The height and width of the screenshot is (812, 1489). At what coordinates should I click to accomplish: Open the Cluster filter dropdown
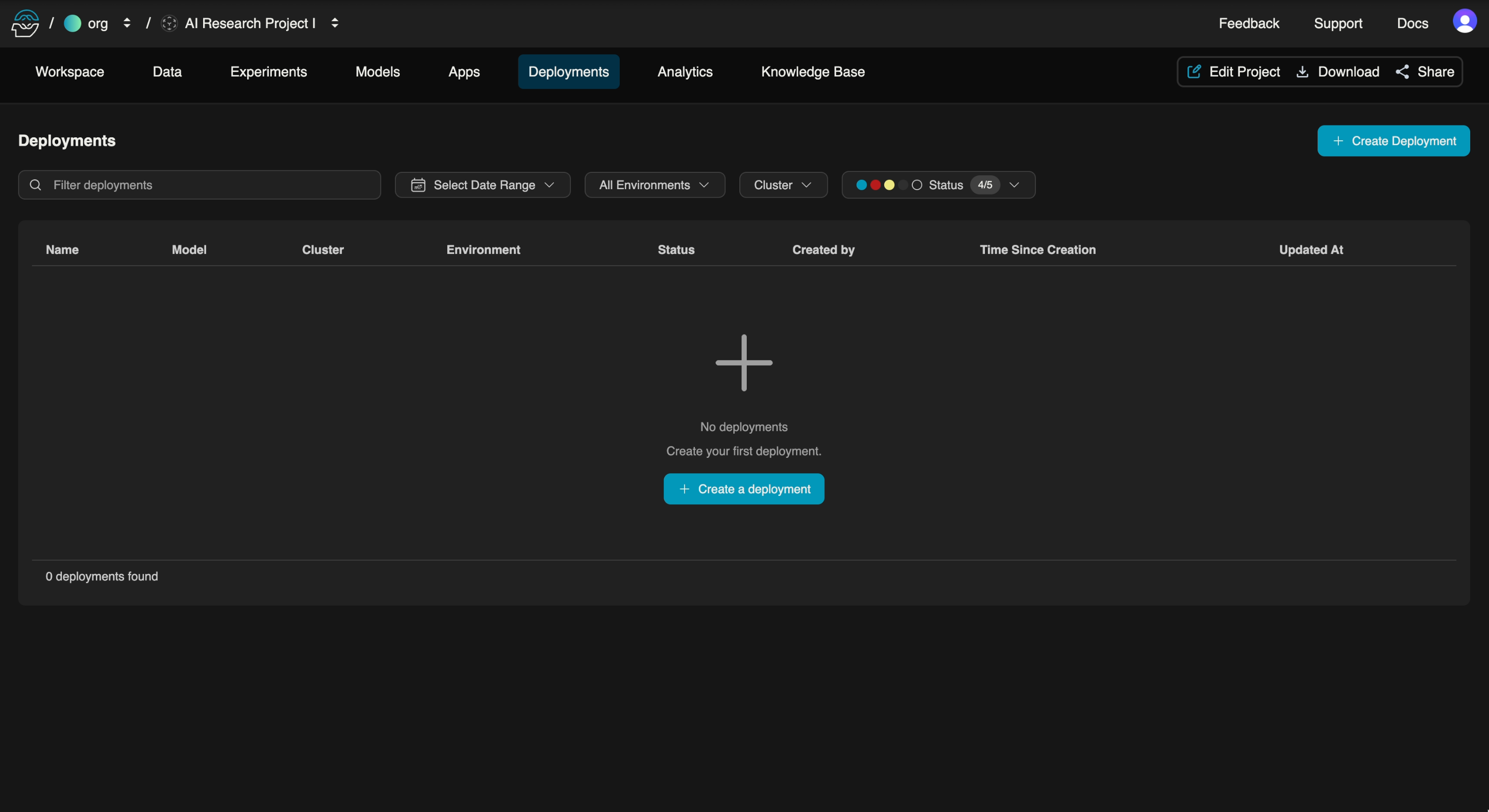click(x=783, y=185)
